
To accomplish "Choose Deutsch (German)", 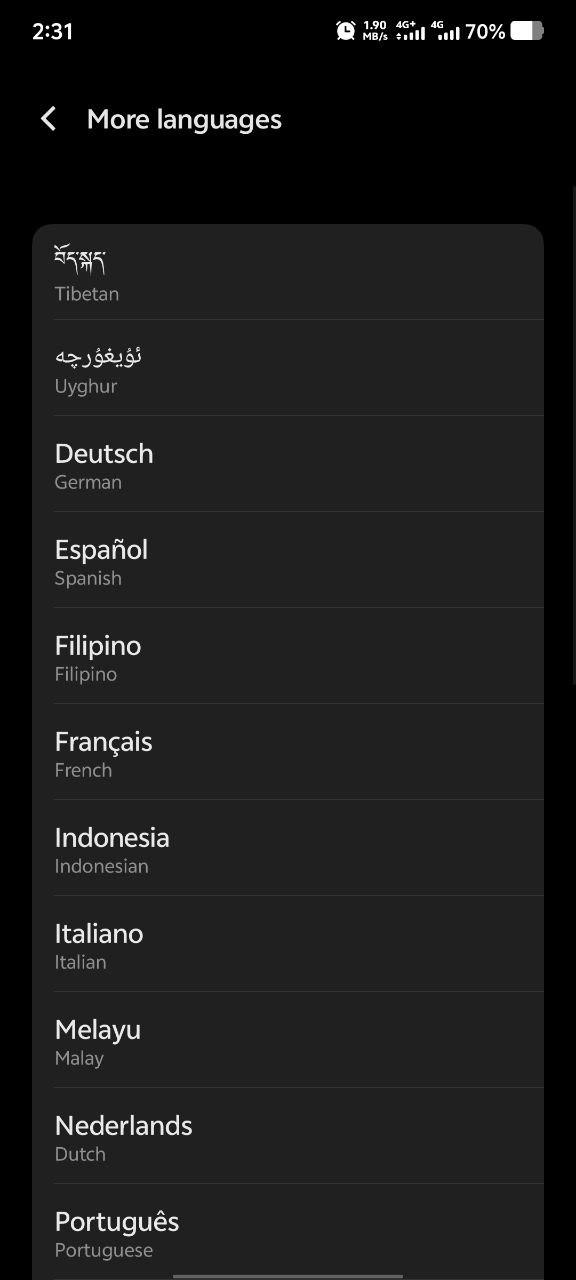I will pos(288,464).
